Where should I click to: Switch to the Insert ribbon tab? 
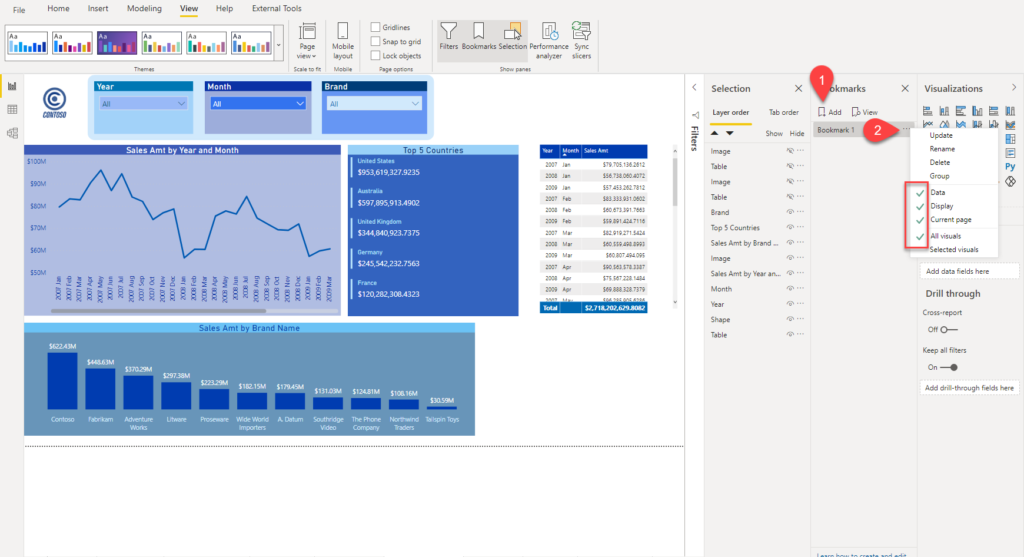point(98,8)
